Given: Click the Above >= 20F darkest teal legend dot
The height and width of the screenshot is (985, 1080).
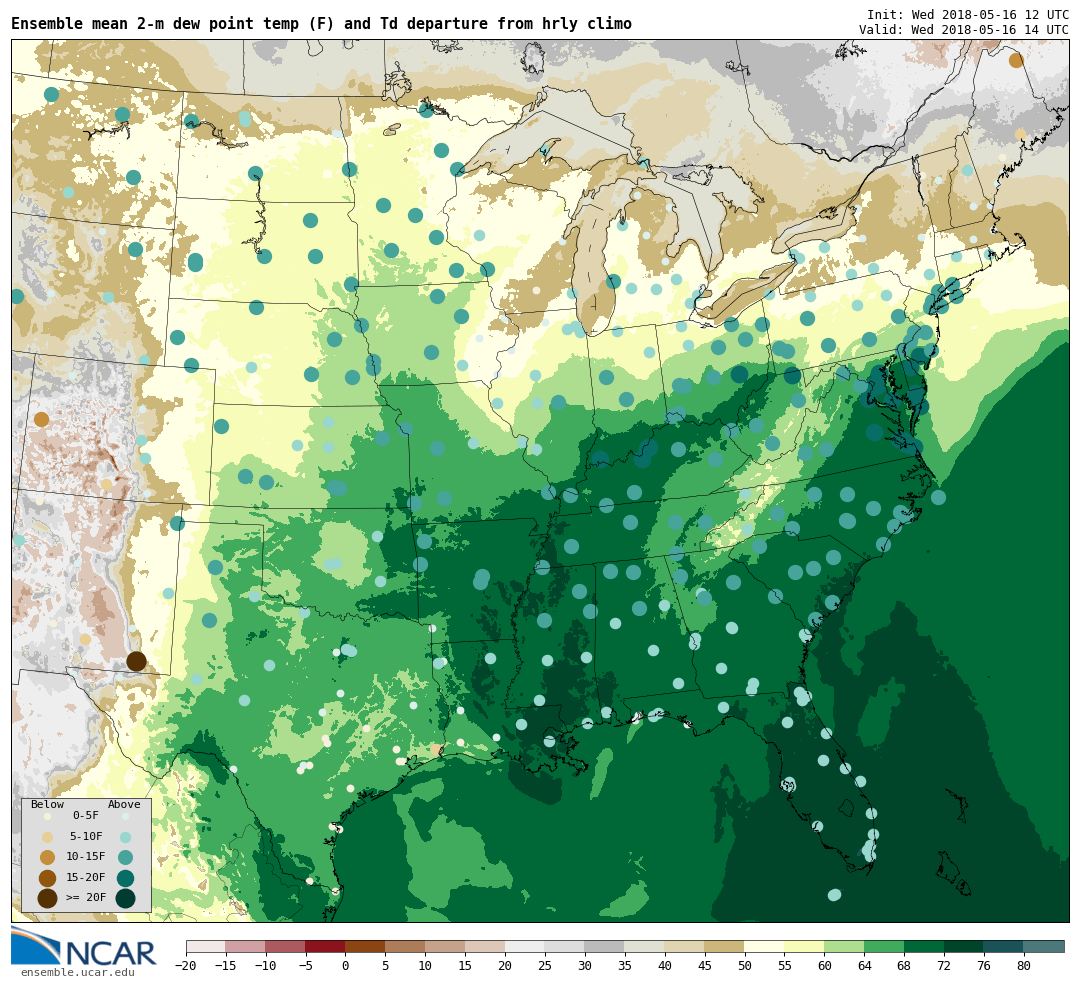Looking at the screenshot, I should click(x=125, y=898).
